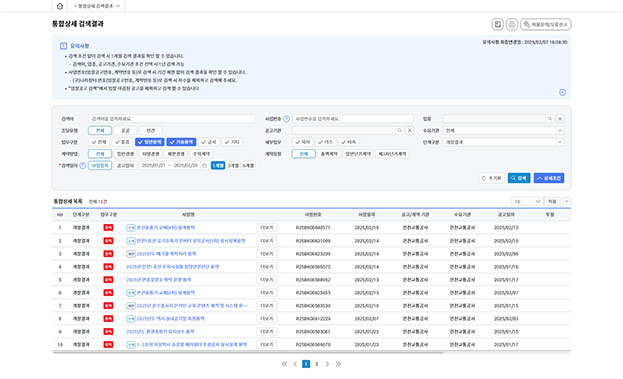Viewport: 623px width, 379px height.
Task: Toggle the 물품 checkbox in 업무구분
Action: click(x=122, y=142)
